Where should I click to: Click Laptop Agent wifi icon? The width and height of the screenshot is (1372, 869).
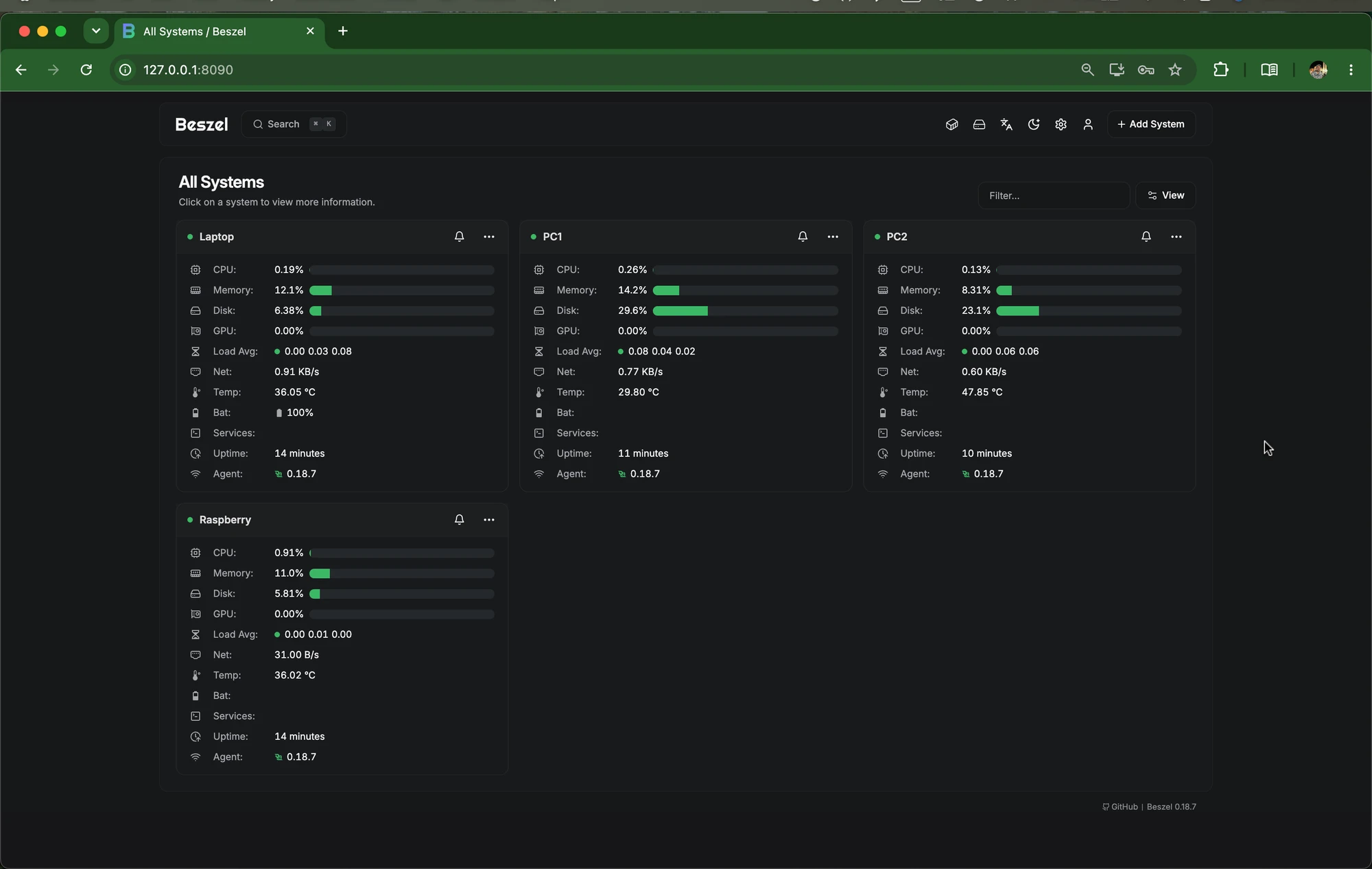(196, 474)
